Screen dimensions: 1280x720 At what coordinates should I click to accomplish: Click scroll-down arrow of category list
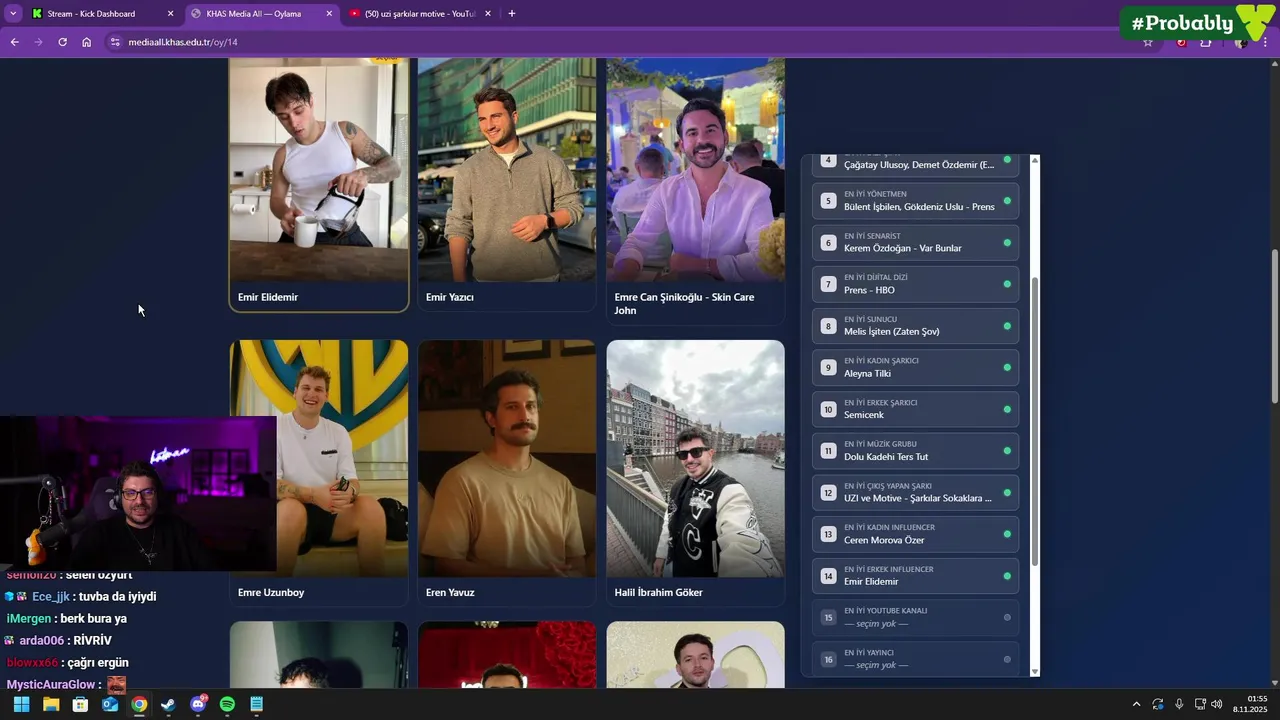tap(1035, 672)
